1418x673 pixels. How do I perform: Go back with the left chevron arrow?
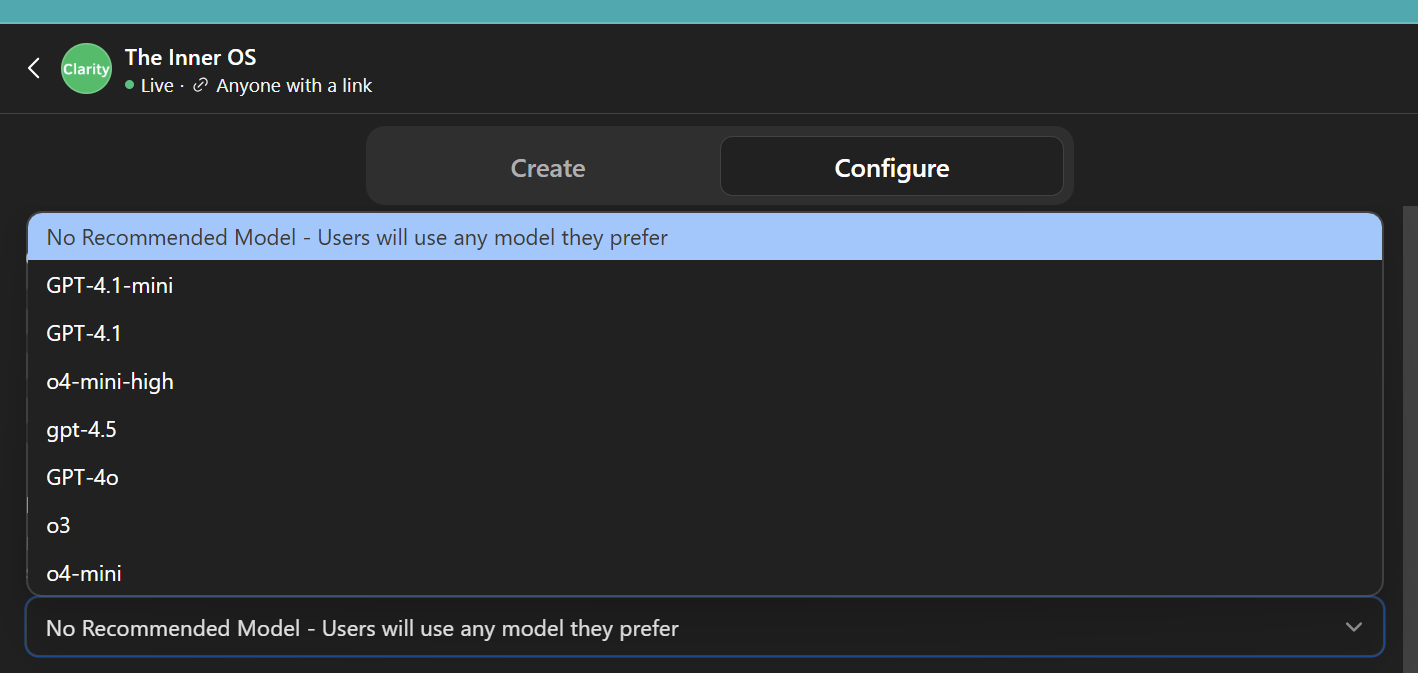(34, 68)
